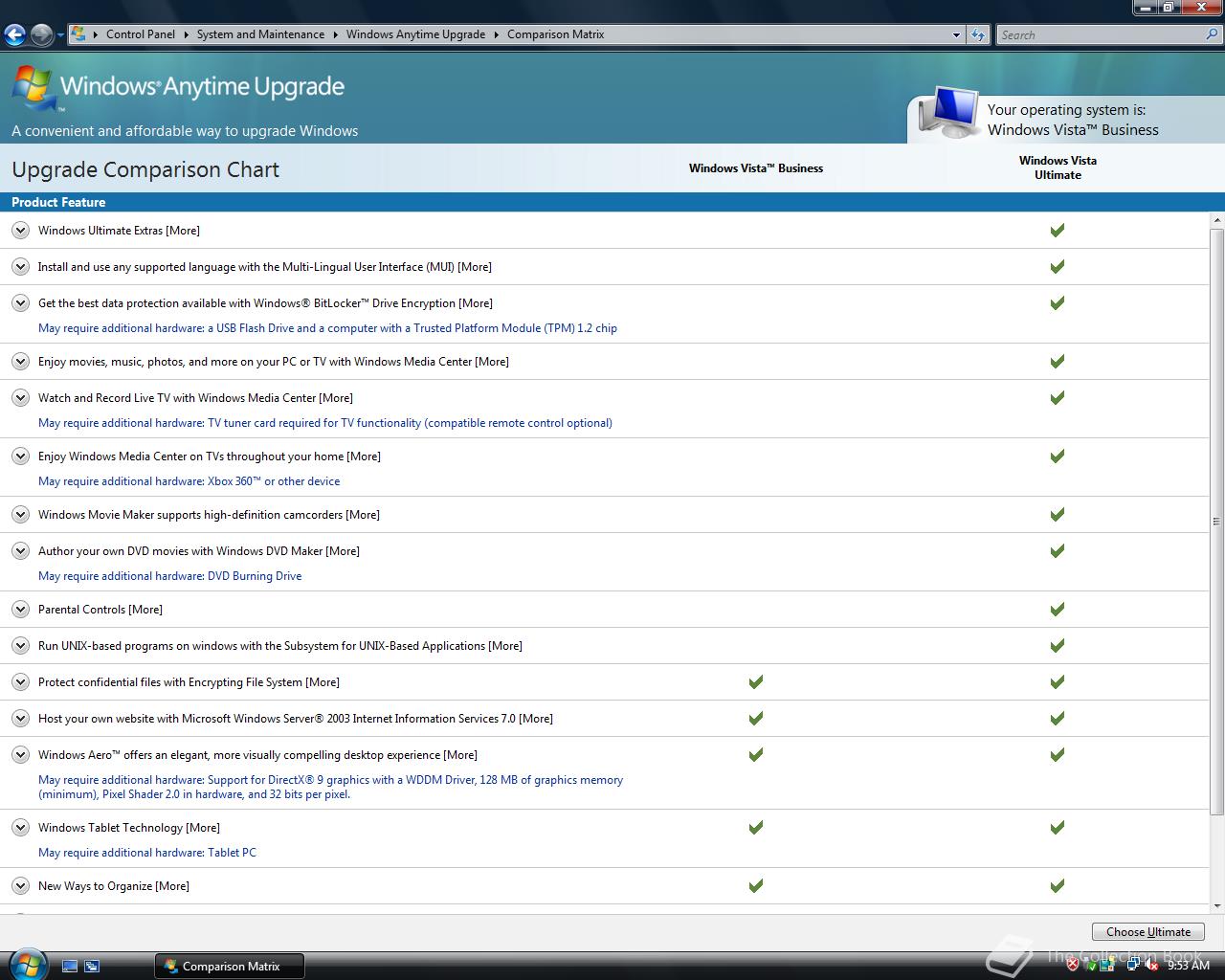Open the Windows Start orb

26,963
